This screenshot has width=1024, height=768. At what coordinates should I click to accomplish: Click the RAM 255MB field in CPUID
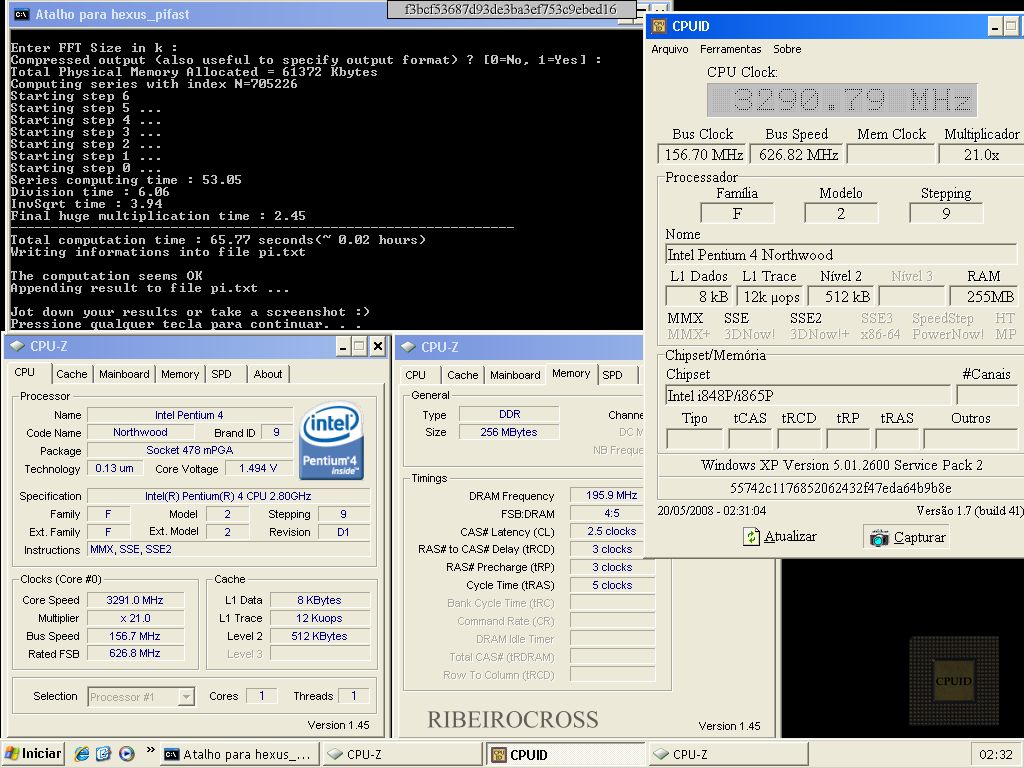pos(983,296)
